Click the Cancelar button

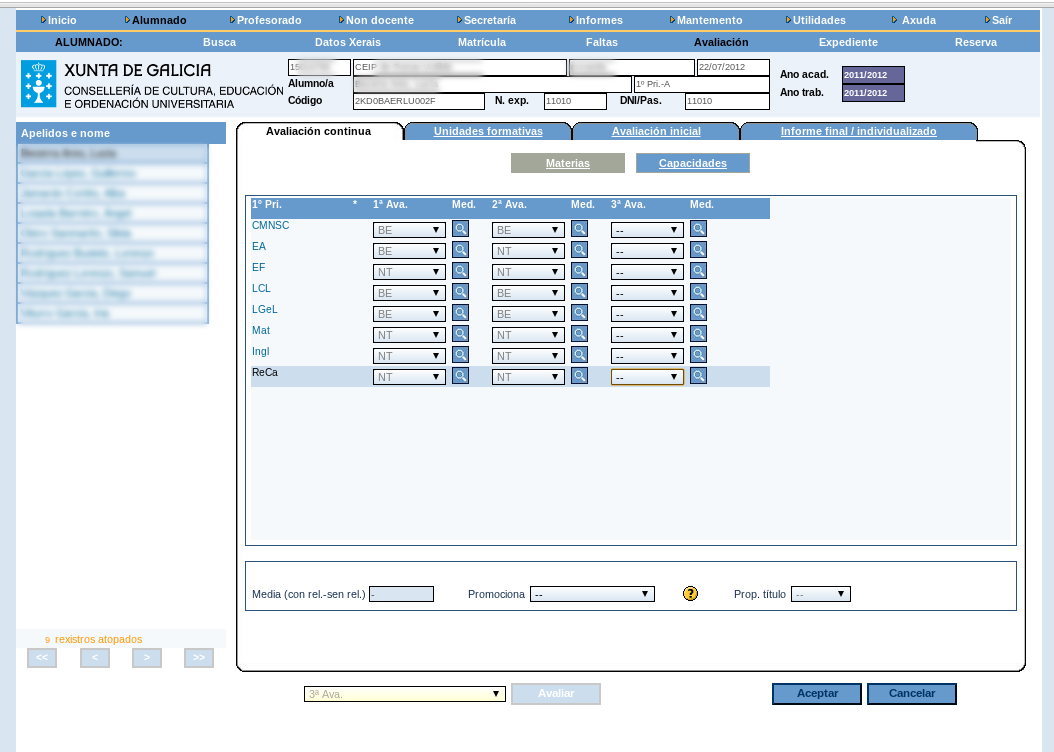pyautogui.click(x=911, y=694)
